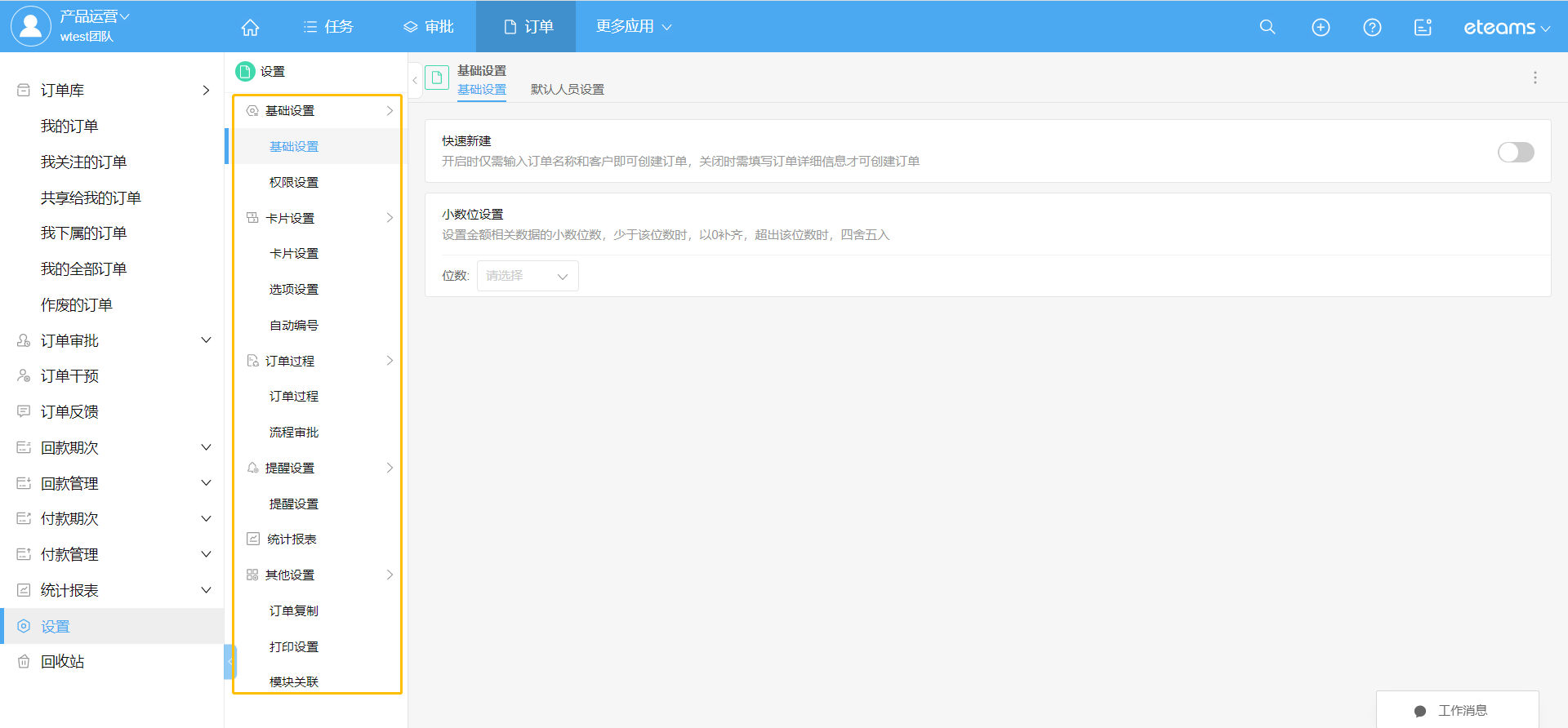The image size is (1568, 728).
Task: Open the 审批 top navigation tab
Action: pos(429,27)
